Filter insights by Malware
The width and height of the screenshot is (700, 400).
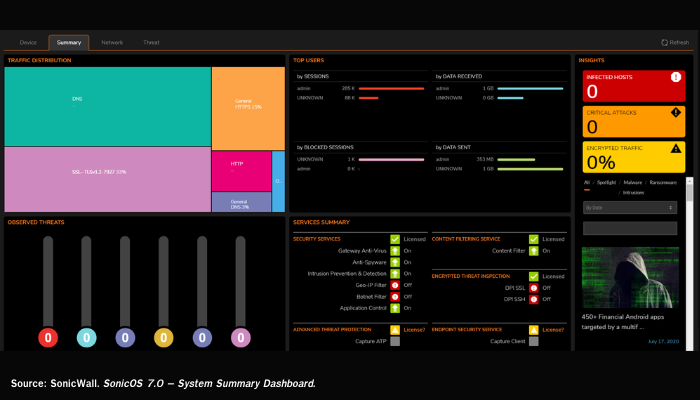click(x=634, y=182)
